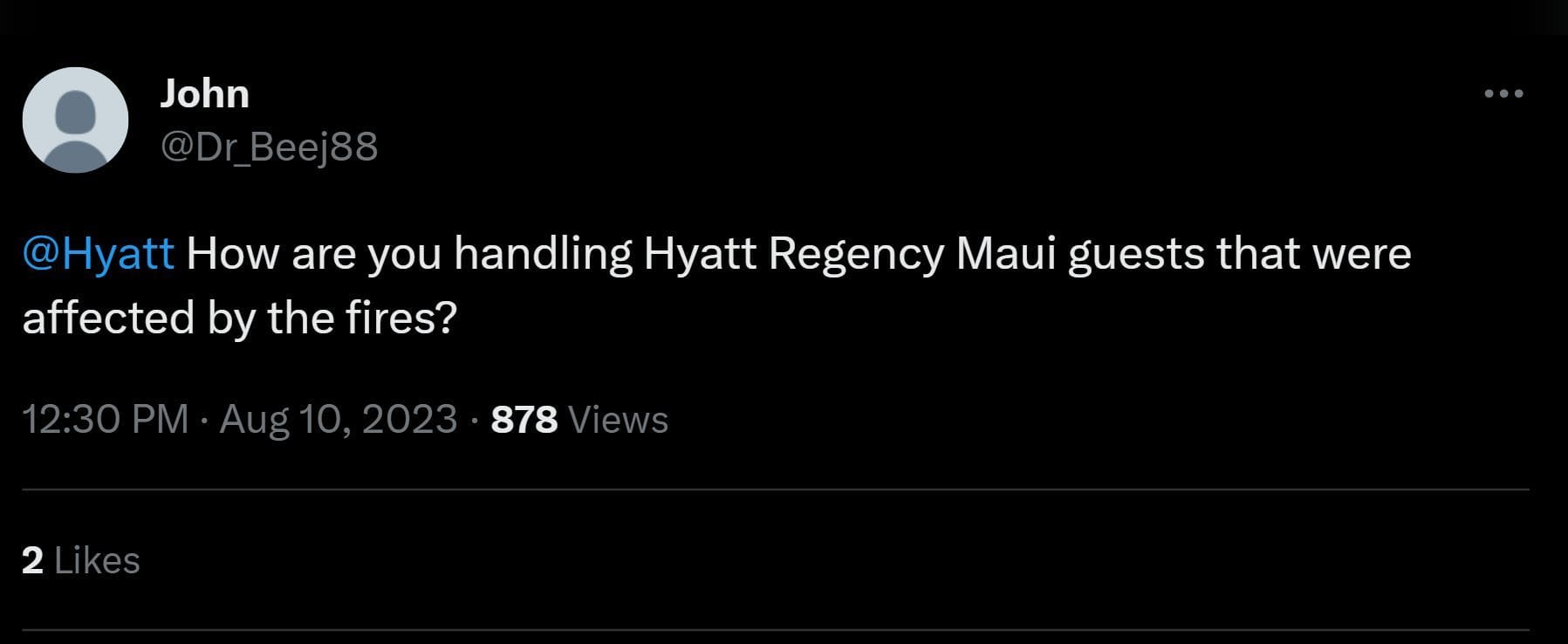Open the Likes list label
The image size is (1568, 644).
[97, 561]
